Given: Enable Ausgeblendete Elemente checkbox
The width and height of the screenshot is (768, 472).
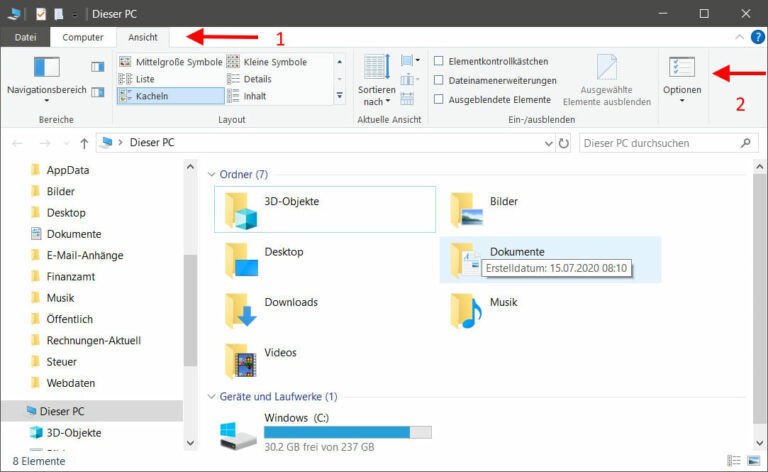Looking at the screenshot, I should click(x=439, y=99).
